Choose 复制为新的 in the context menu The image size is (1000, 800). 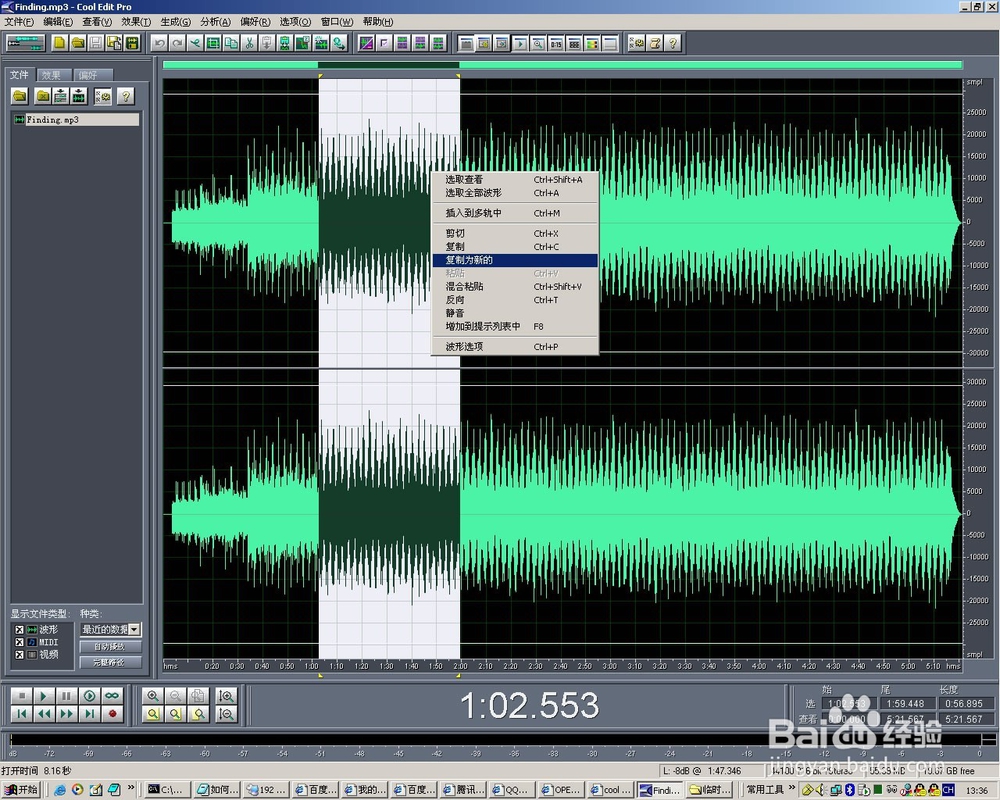[x=515, y=260]
